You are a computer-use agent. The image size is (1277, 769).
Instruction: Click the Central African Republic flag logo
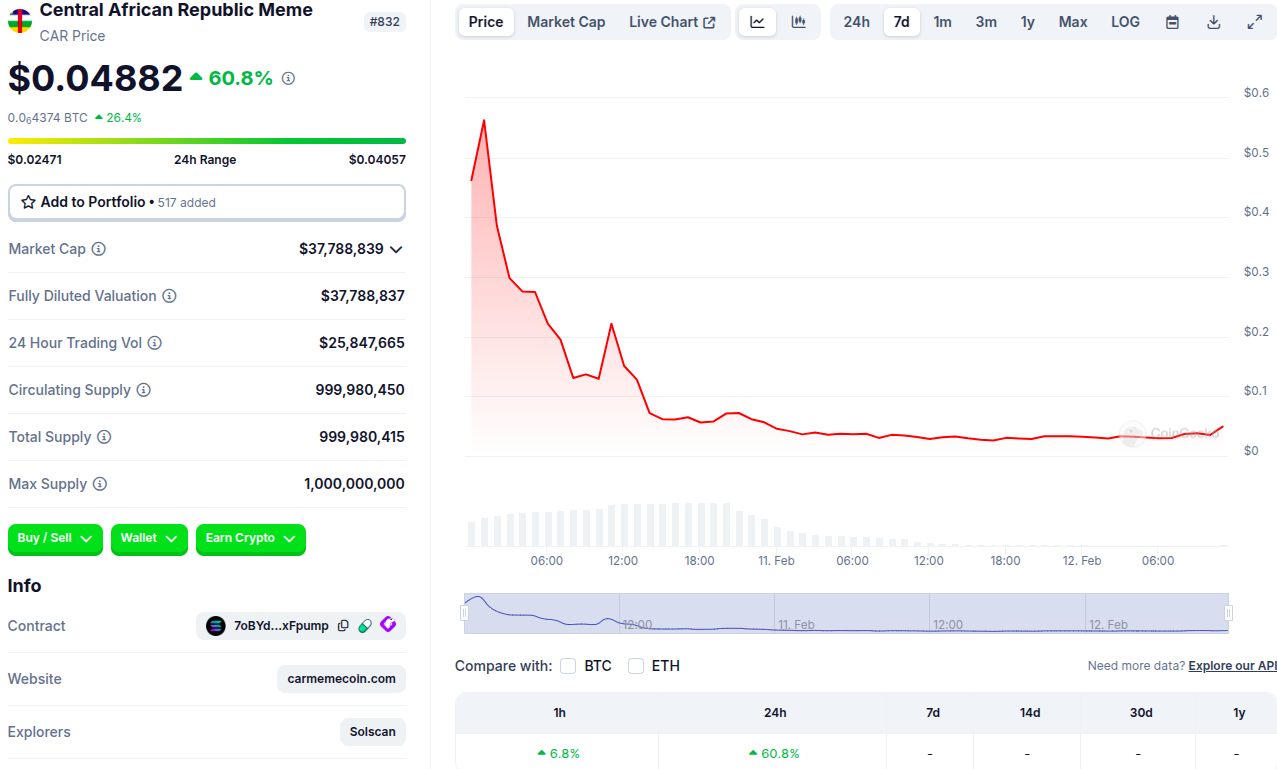pos(20,21)
